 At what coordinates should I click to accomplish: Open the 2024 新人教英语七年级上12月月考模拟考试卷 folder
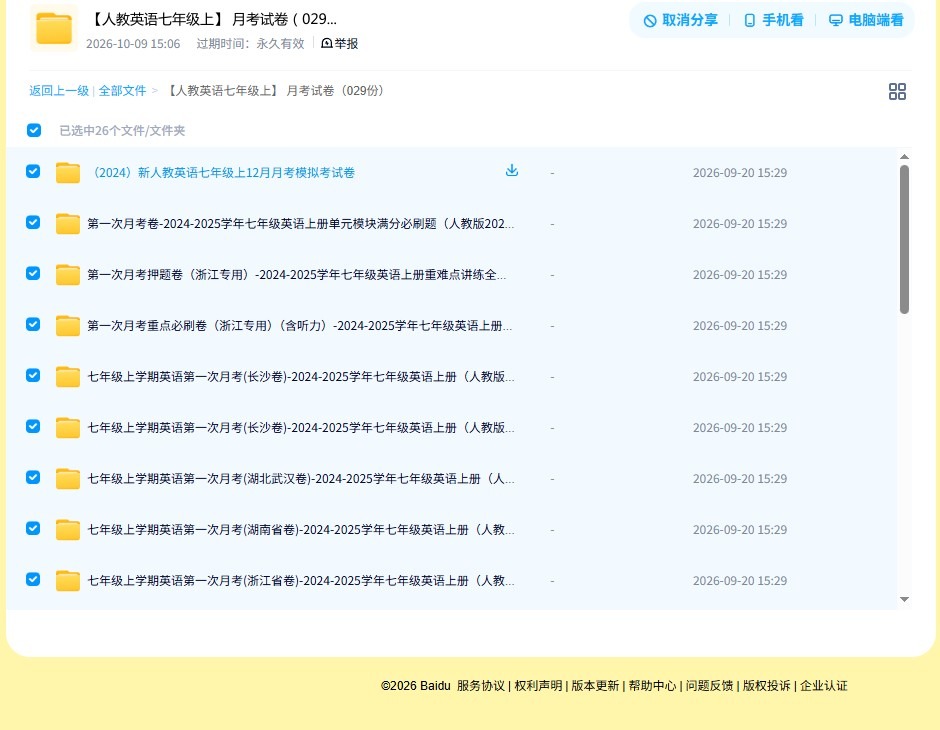221,173
